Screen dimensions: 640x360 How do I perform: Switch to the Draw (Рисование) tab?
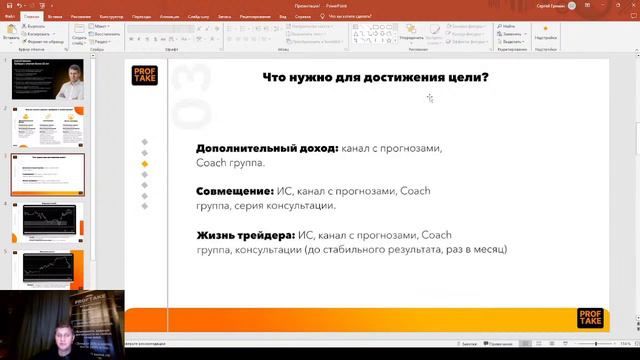point(80,17)
